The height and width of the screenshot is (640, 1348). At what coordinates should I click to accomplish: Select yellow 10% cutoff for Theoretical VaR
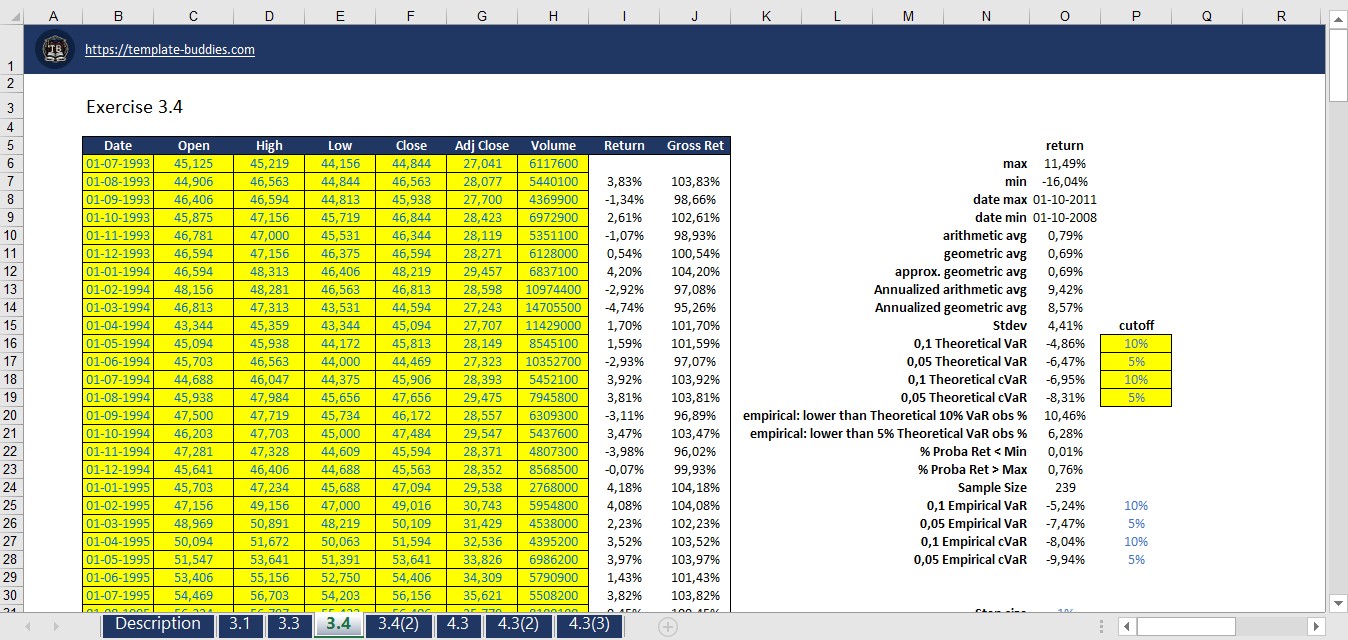pyautogui.click(x=1135, y=343)
